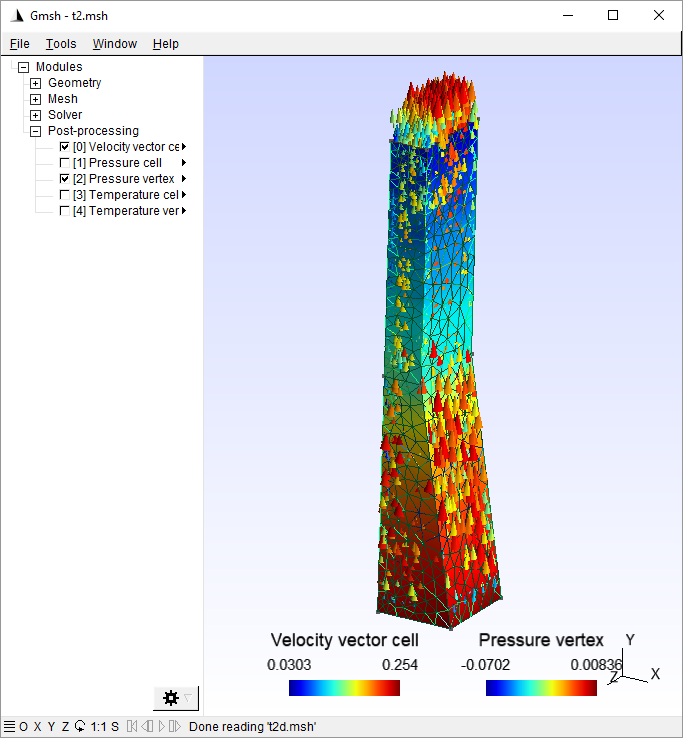The height and width of the screenshot is (738, 683).
Task: Click the gear settings button
Action: [x=171, y=697]
